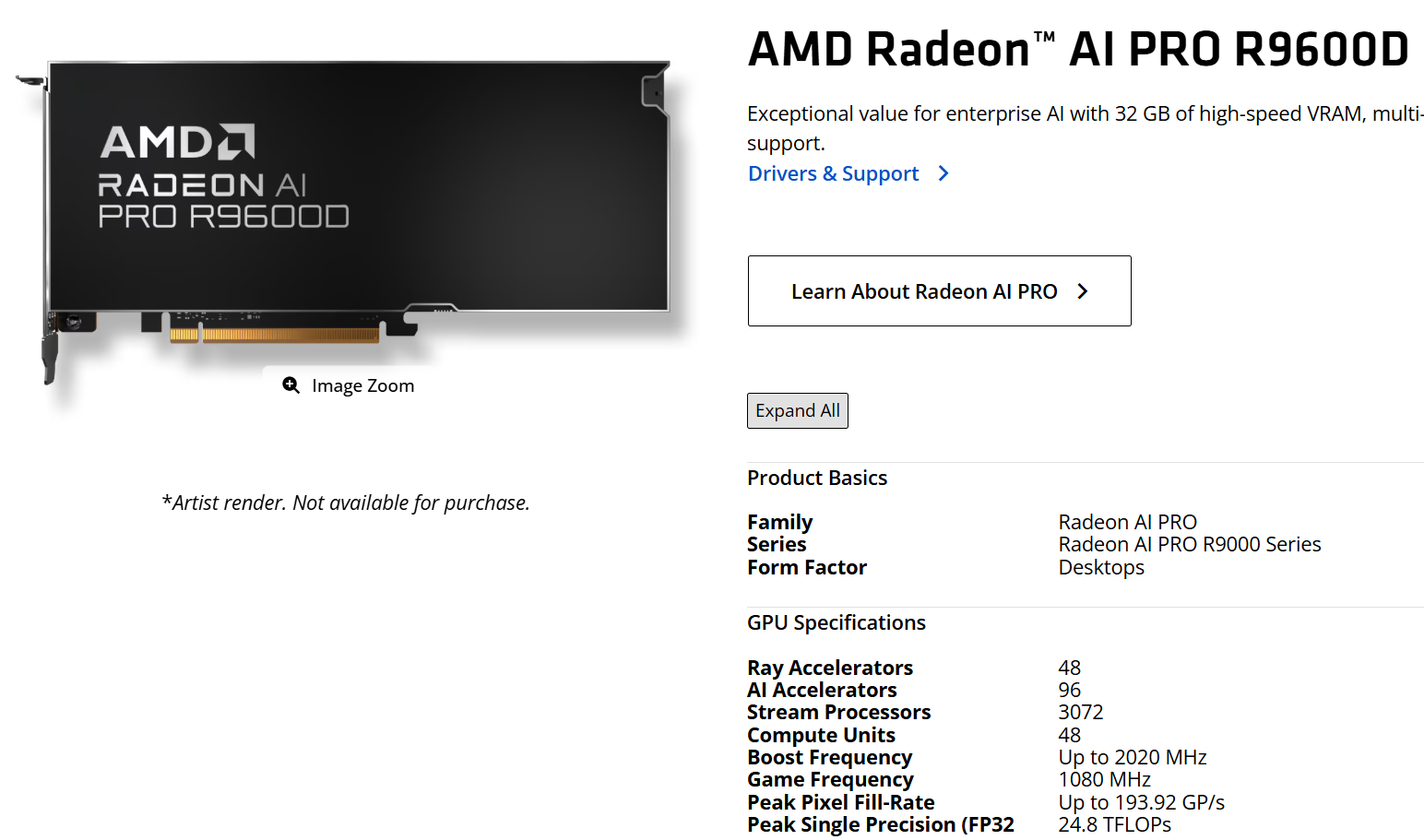
Task: Click the Boost Frequency spec label
Action: 829,757
